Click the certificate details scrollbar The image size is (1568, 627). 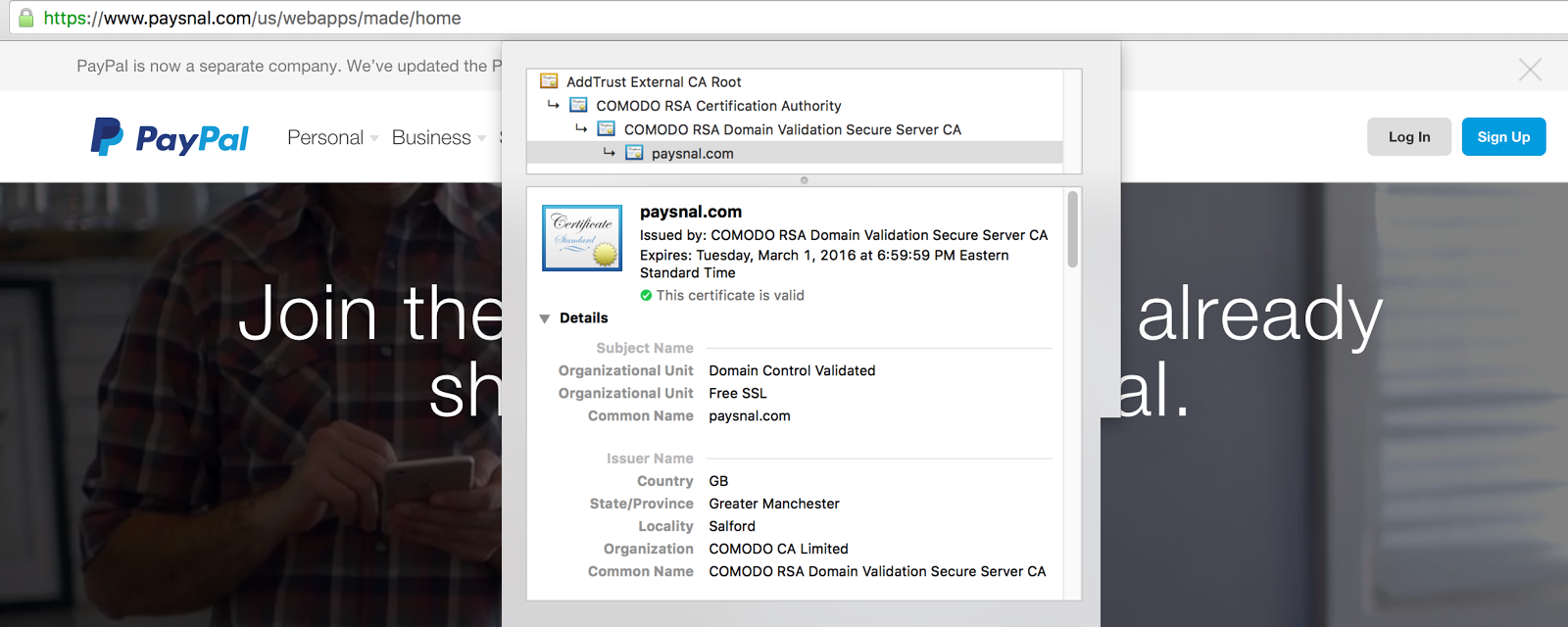point(1073,229)
